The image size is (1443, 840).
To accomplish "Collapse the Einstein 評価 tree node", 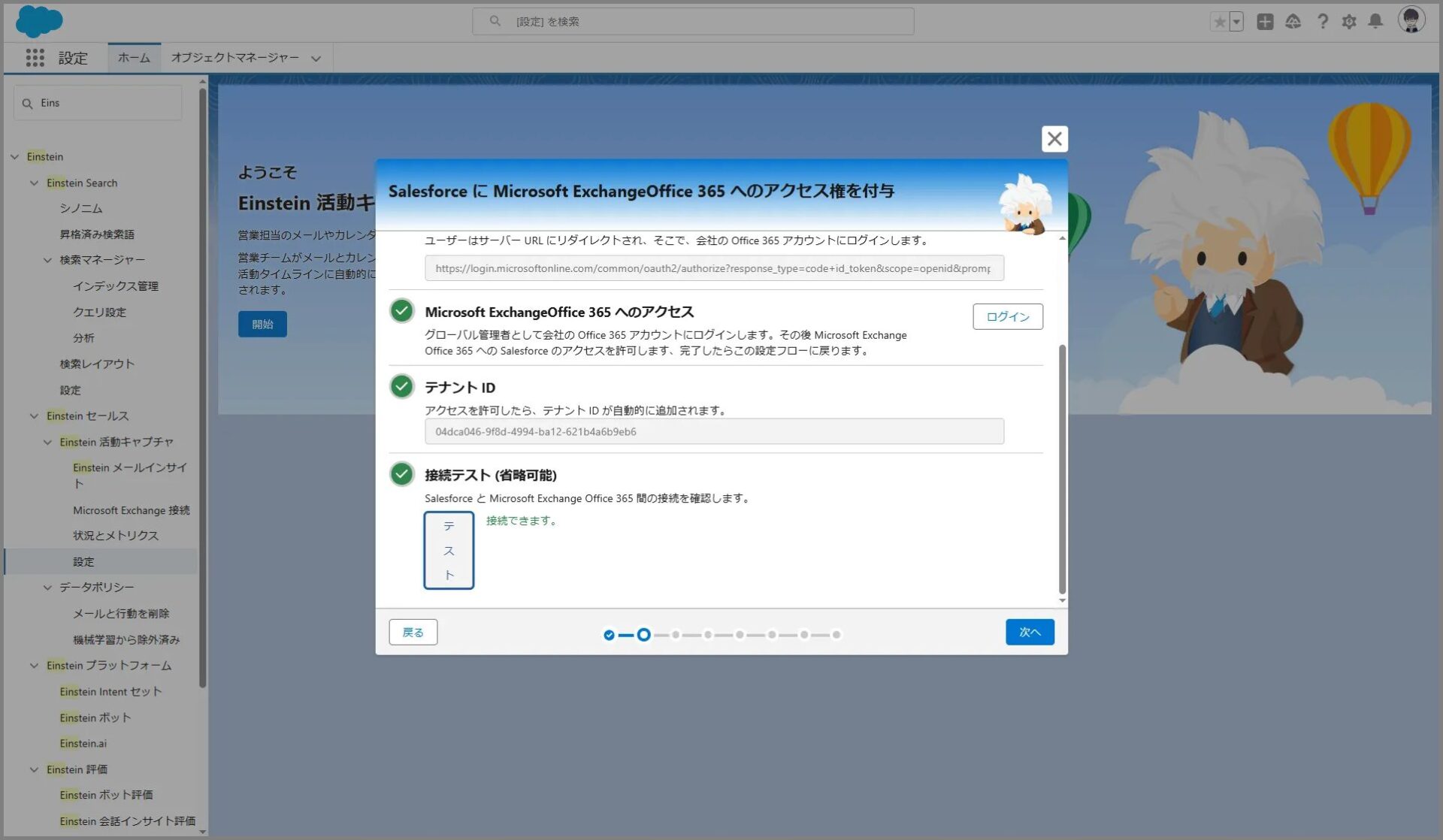I will coord(34,769).
